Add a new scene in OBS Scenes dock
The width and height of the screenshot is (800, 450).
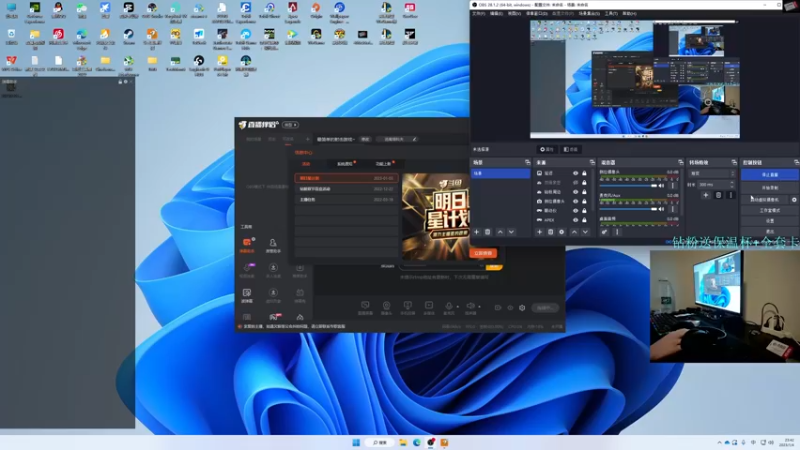[x=477, y=232]
